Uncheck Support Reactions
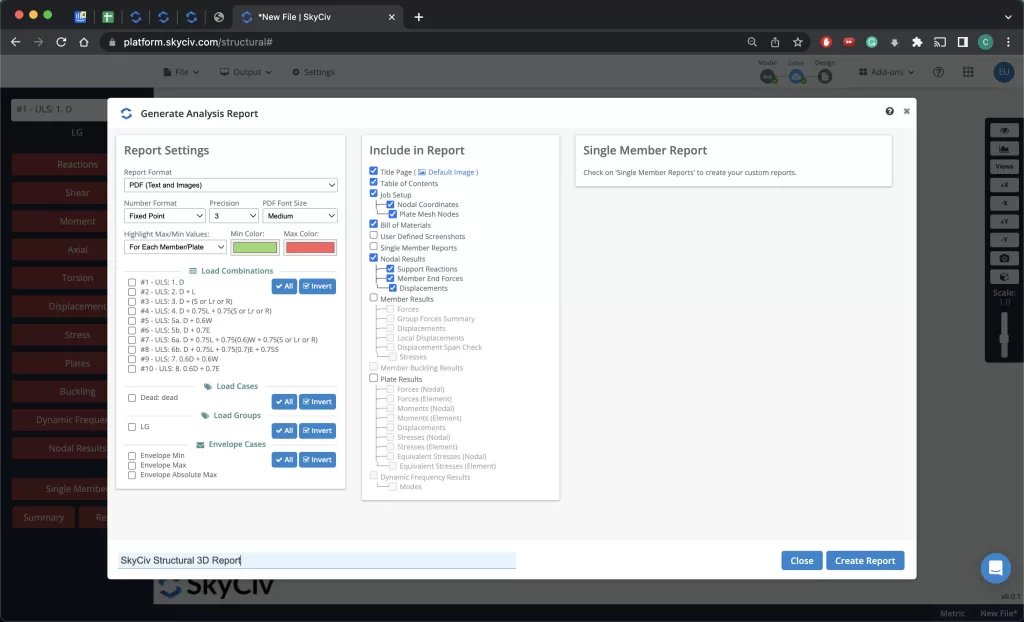 pyautogui.click(x=391, y=269)
